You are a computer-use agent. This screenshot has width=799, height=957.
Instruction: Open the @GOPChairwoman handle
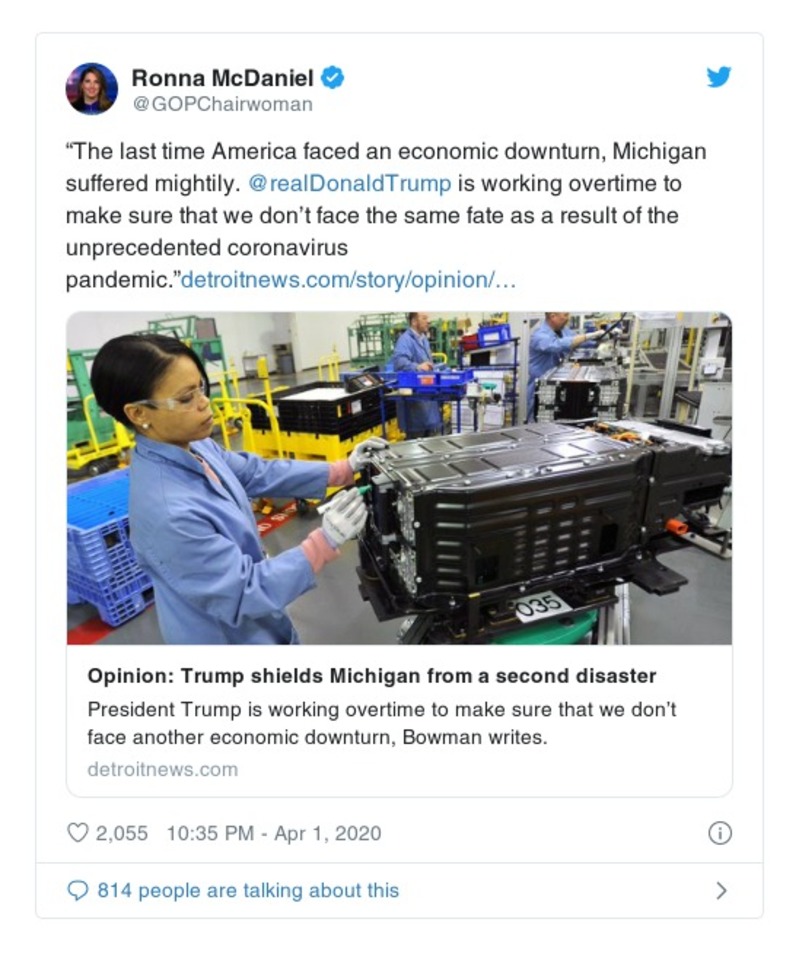click(222, 104)
